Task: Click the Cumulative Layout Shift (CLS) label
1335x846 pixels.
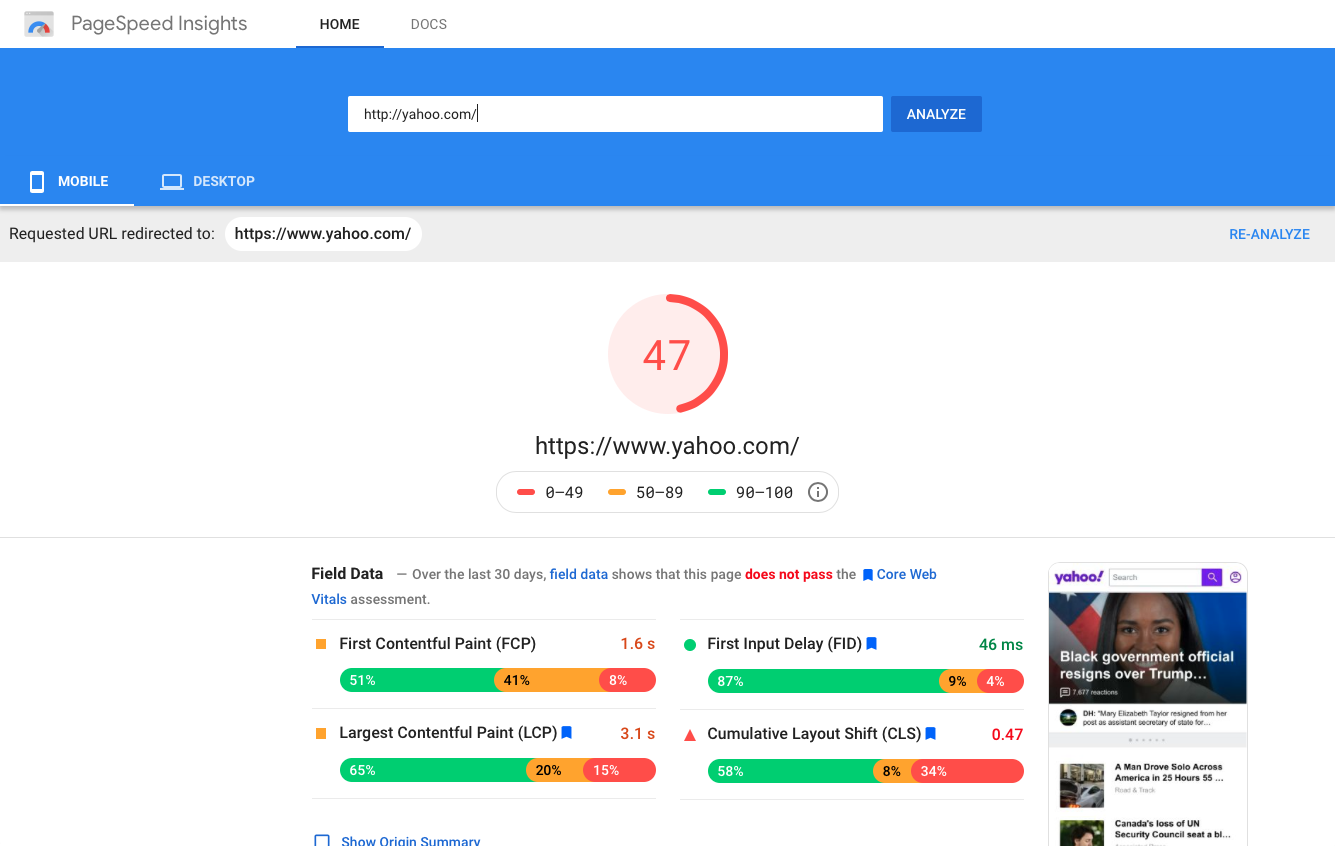Action: click(814, 734)
